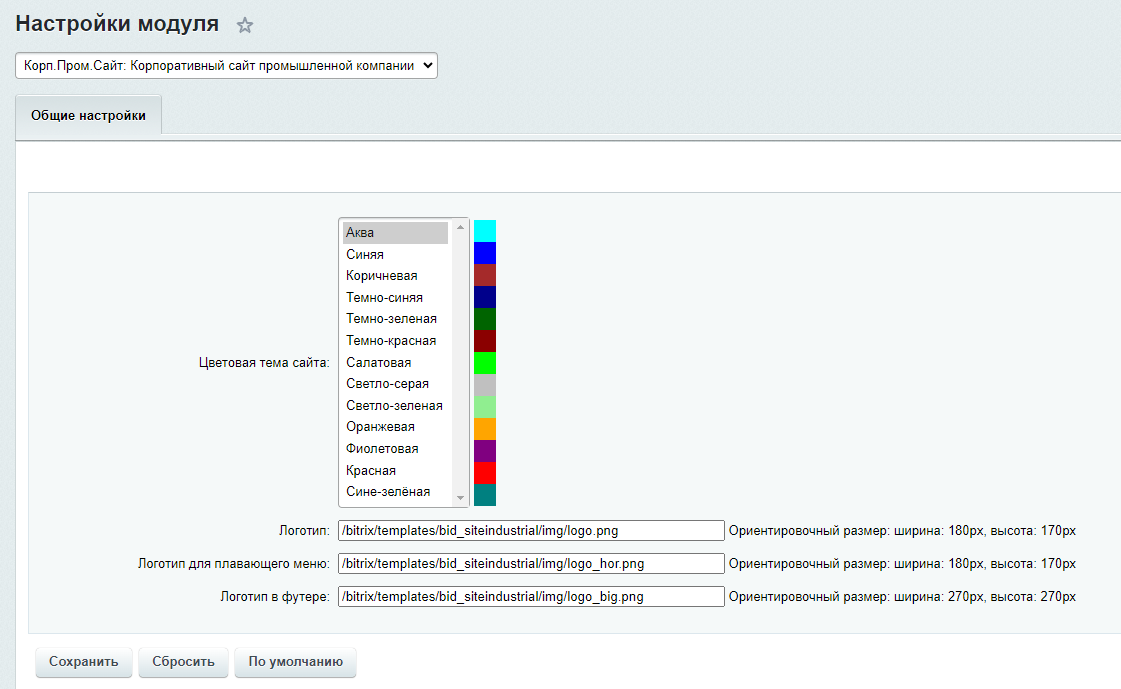This screenshot has width=1121, height=689.
Task: Click the bright green Салатовая swatch
Action: (485, 363)
